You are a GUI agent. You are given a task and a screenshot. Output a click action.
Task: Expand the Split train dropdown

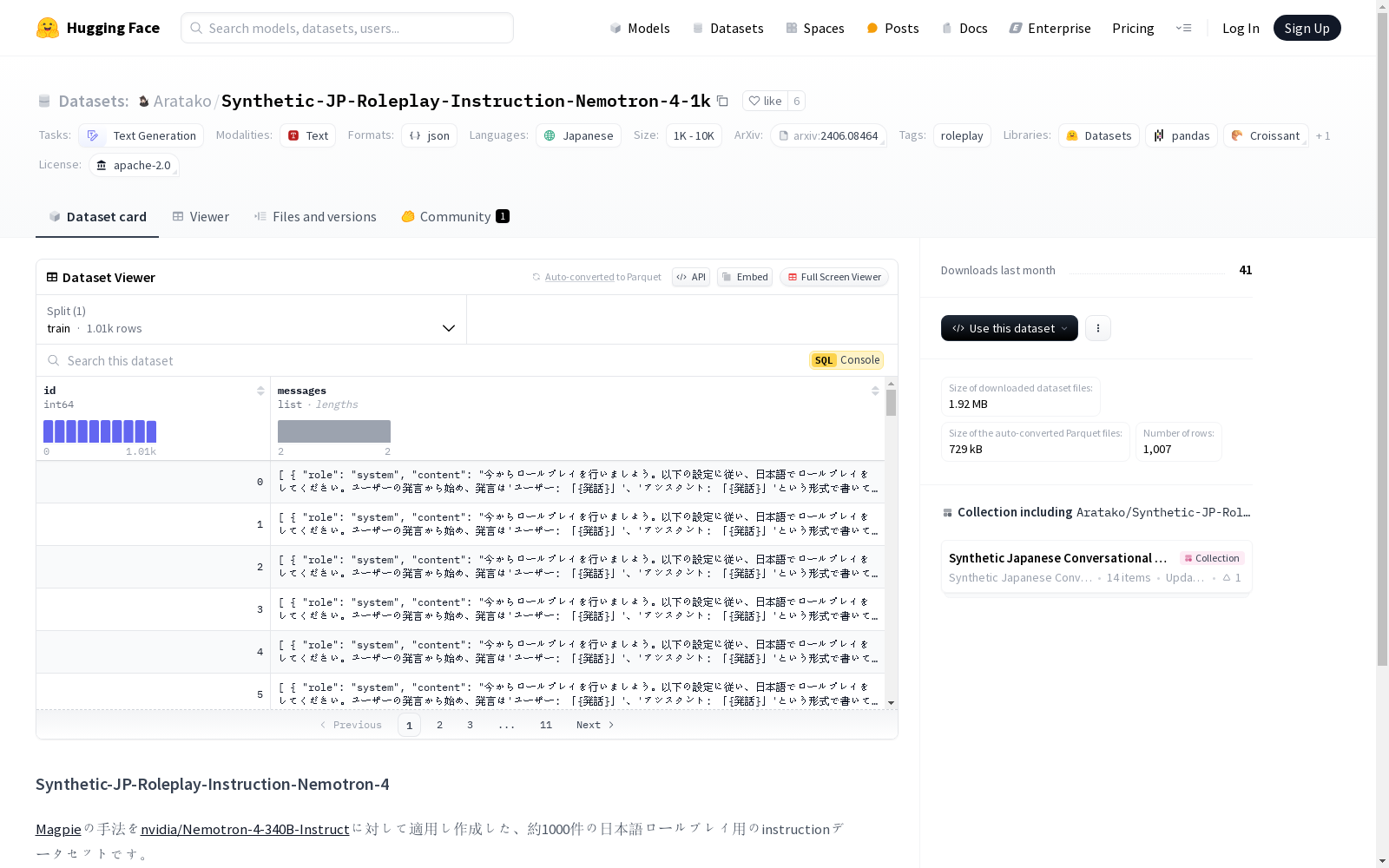click(x=252, y=319)
